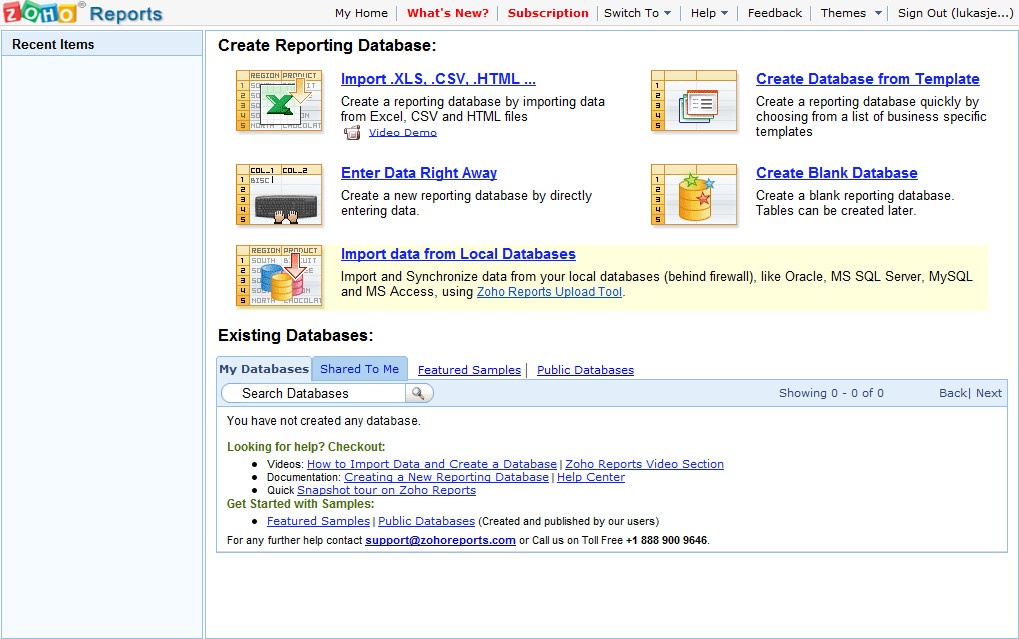The width and height of the screenshot is (1019, 639).
Task: Click Import data from Local Databases
Action: 458,254
